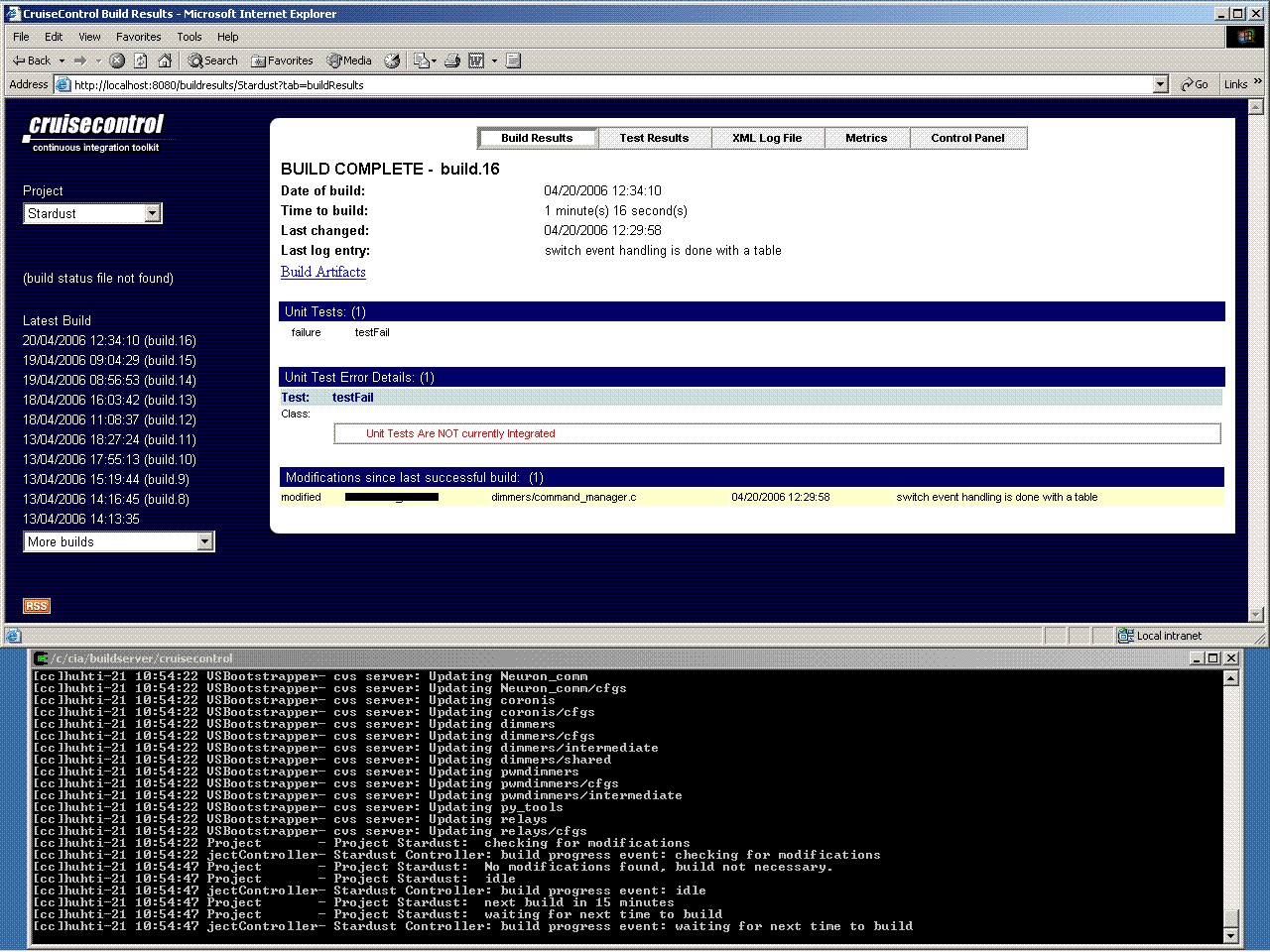Click the Forward navigation arrow

80,60
